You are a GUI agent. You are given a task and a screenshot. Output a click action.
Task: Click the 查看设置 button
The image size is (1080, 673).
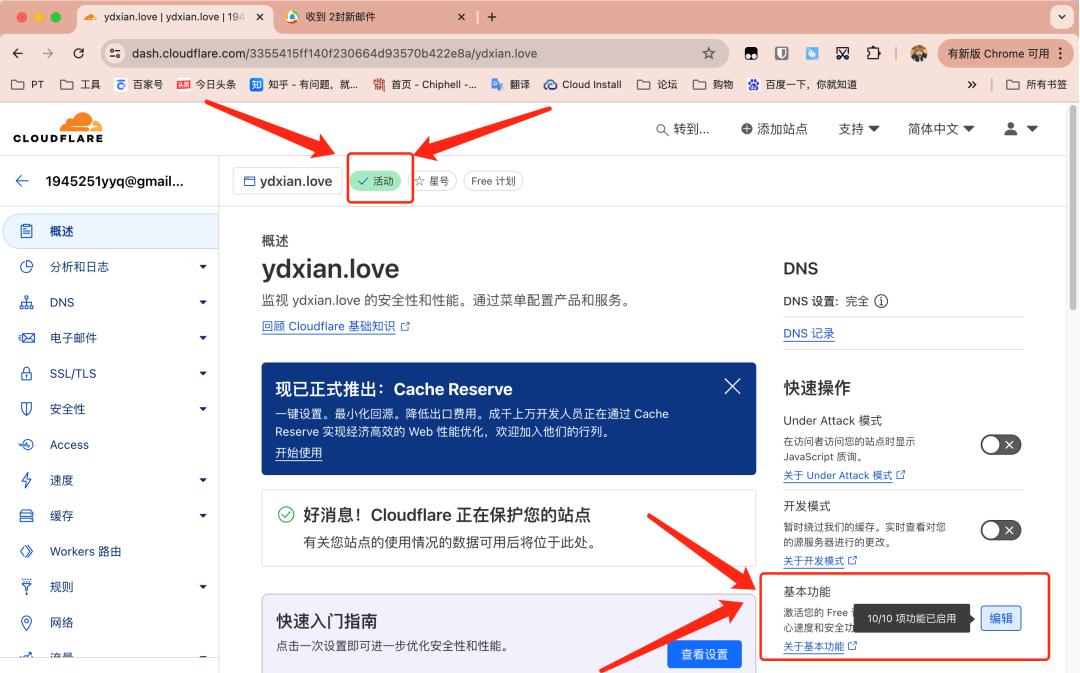coord(704,654)
